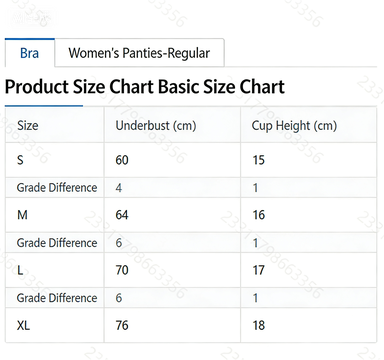Screen dimensions: 384x360
Task: Click cup height value 17
Action: (x=259, y=270)
